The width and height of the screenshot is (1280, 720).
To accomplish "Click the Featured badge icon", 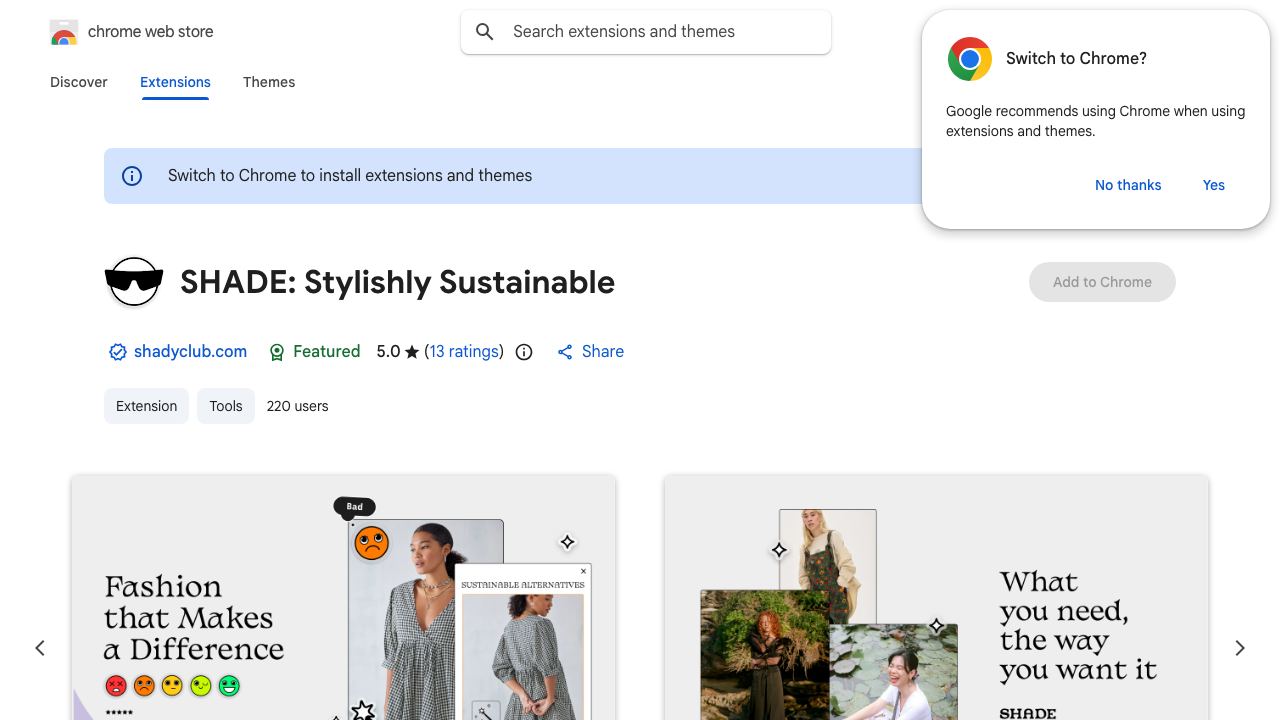I will [x=277, y=352].
